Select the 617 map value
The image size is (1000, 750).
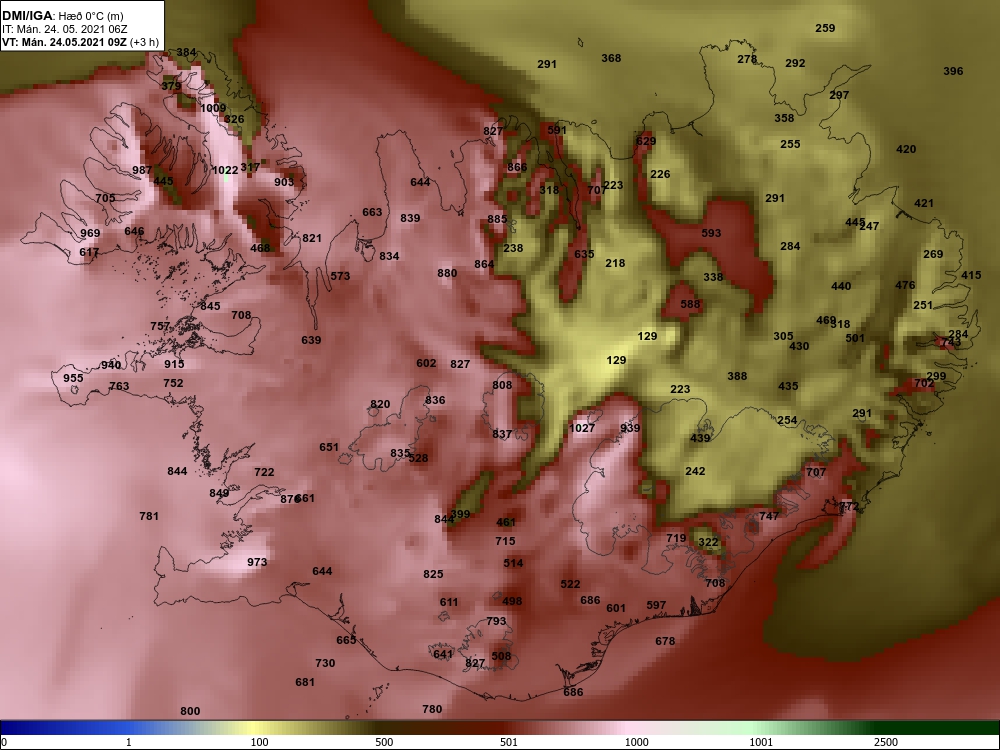pos(89,252)
